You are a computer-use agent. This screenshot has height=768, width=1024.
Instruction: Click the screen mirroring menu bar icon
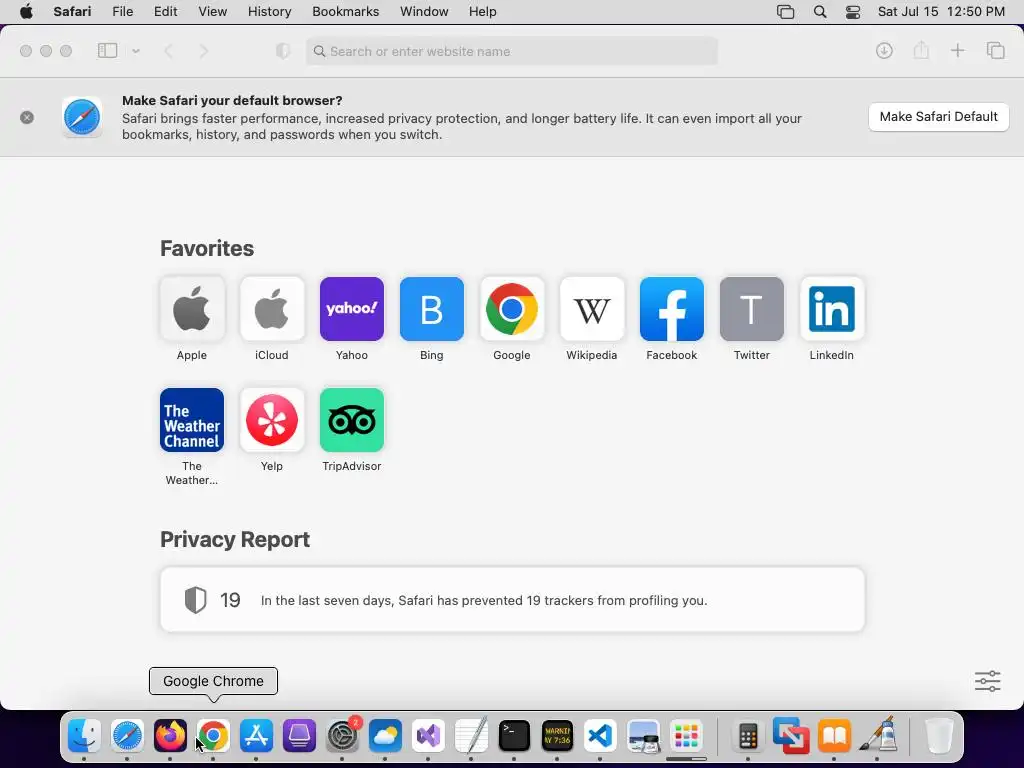786,12
